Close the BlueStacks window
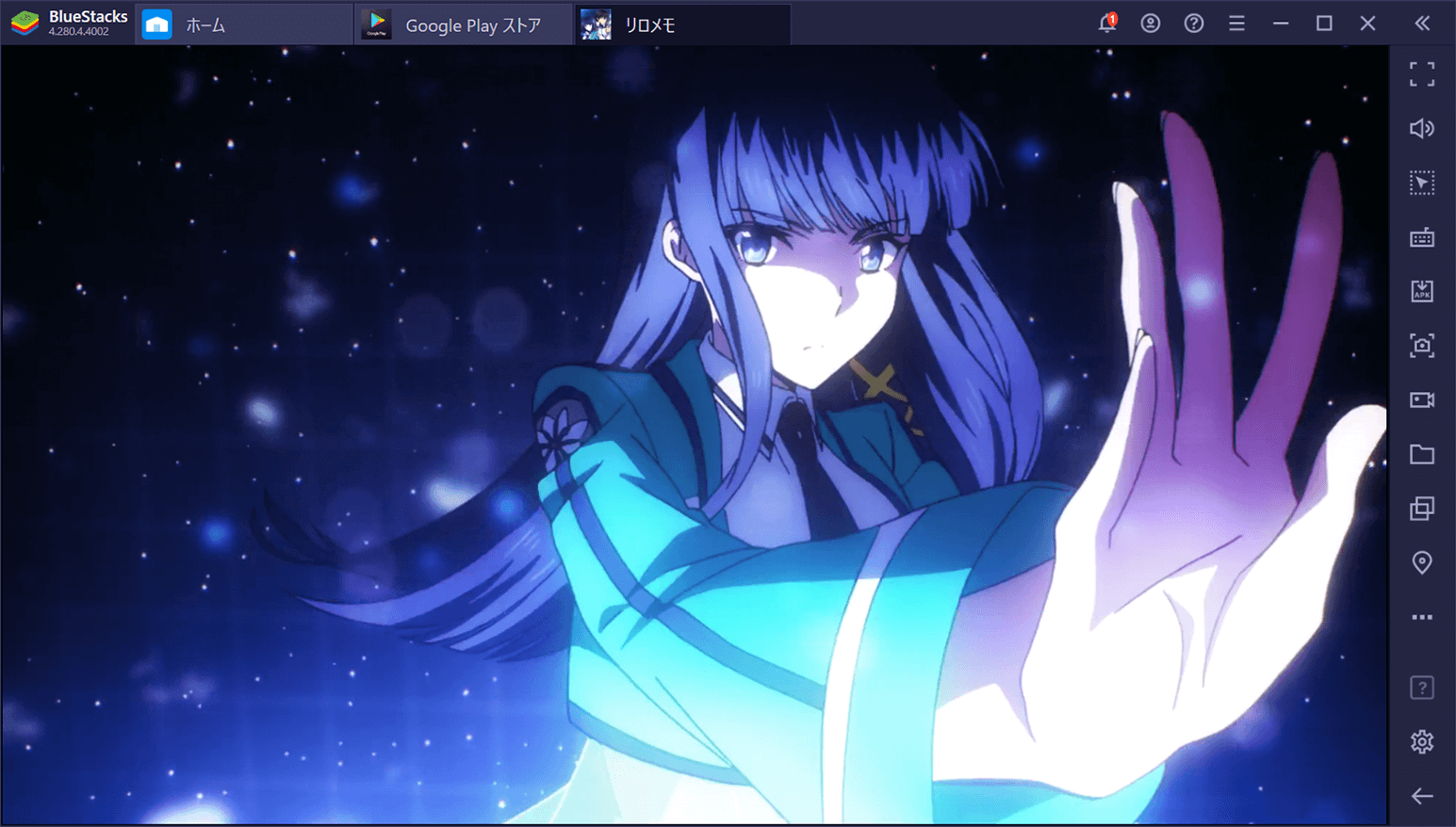Image resolution: width=1456 pixels, height=827 pixels. pyautogui.click(x=1367, y=24)
